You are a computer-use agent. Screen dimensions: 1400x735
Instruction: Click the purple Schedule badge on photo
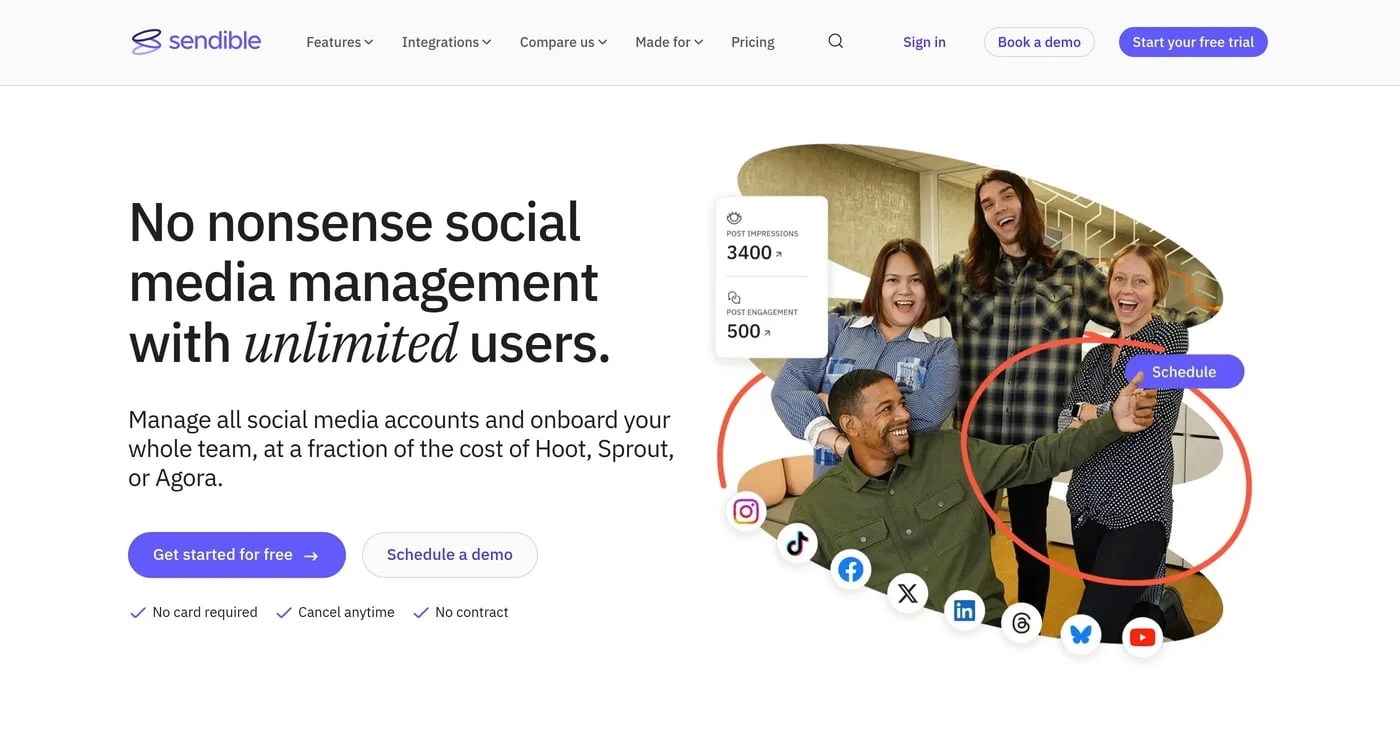[x=1184, y=372]
